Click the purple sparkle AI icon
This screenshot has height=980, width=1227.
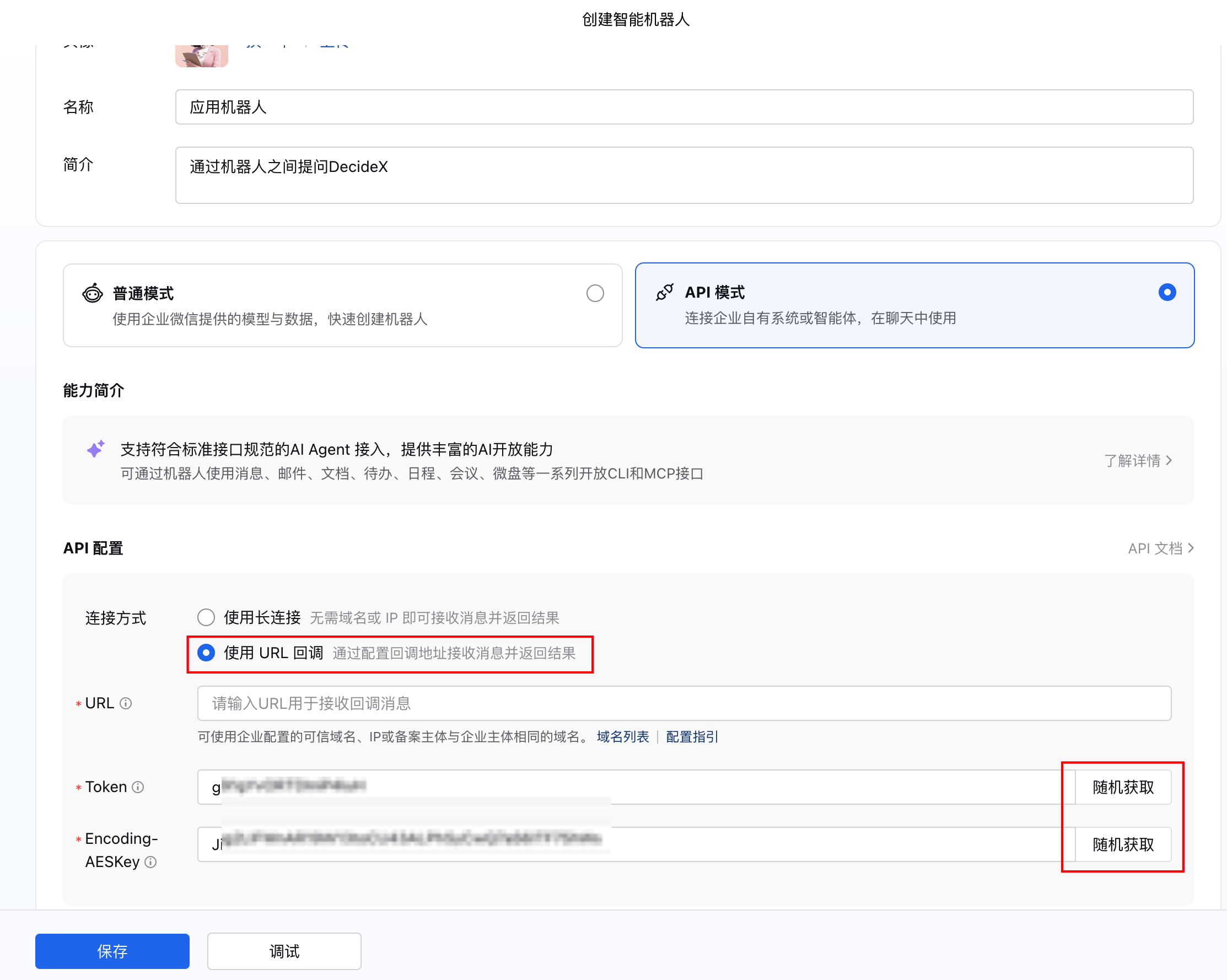tap(95, 449)
